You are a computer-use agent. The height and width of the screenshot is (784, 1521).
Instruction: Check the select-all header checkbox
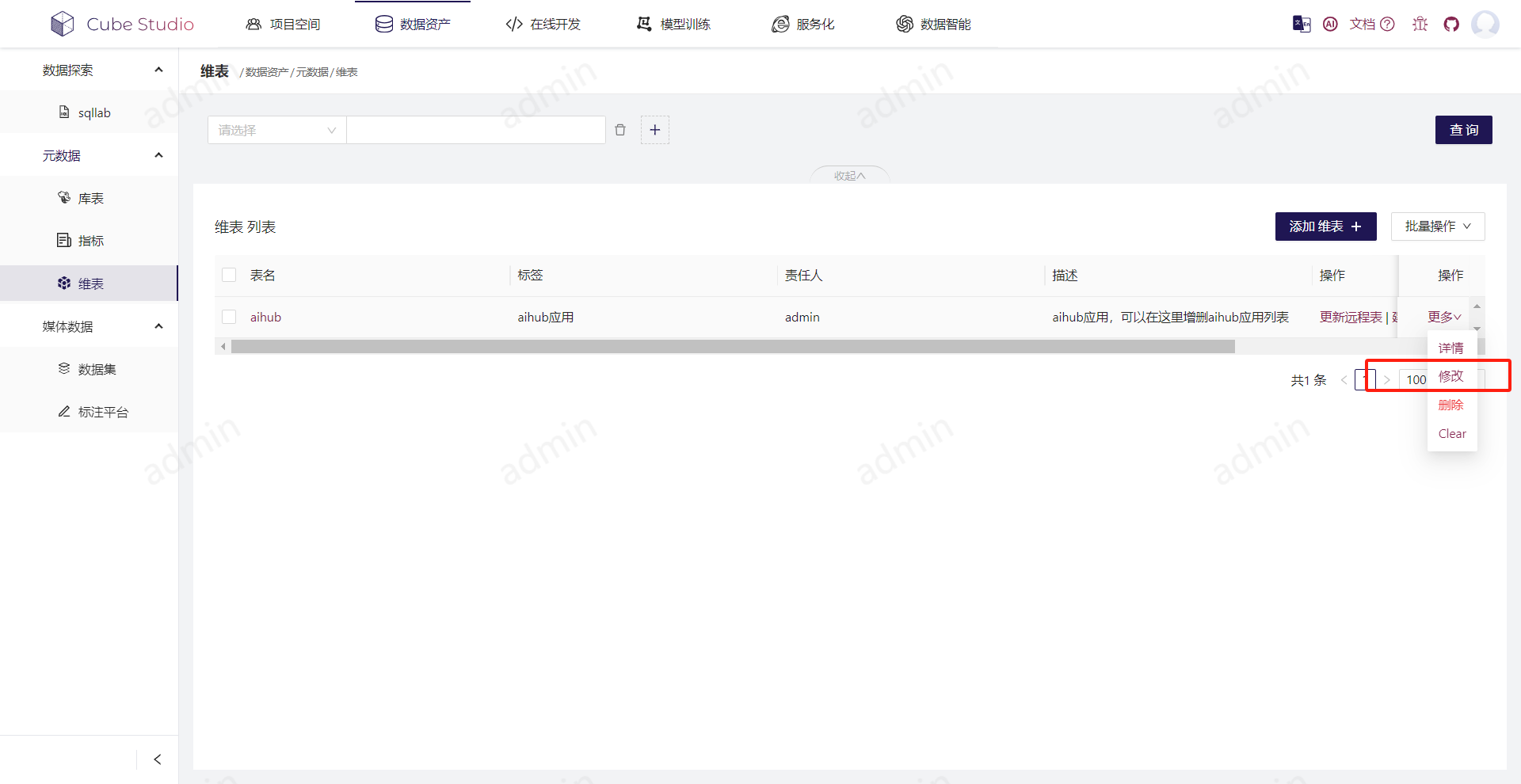(x=228, y=275)
